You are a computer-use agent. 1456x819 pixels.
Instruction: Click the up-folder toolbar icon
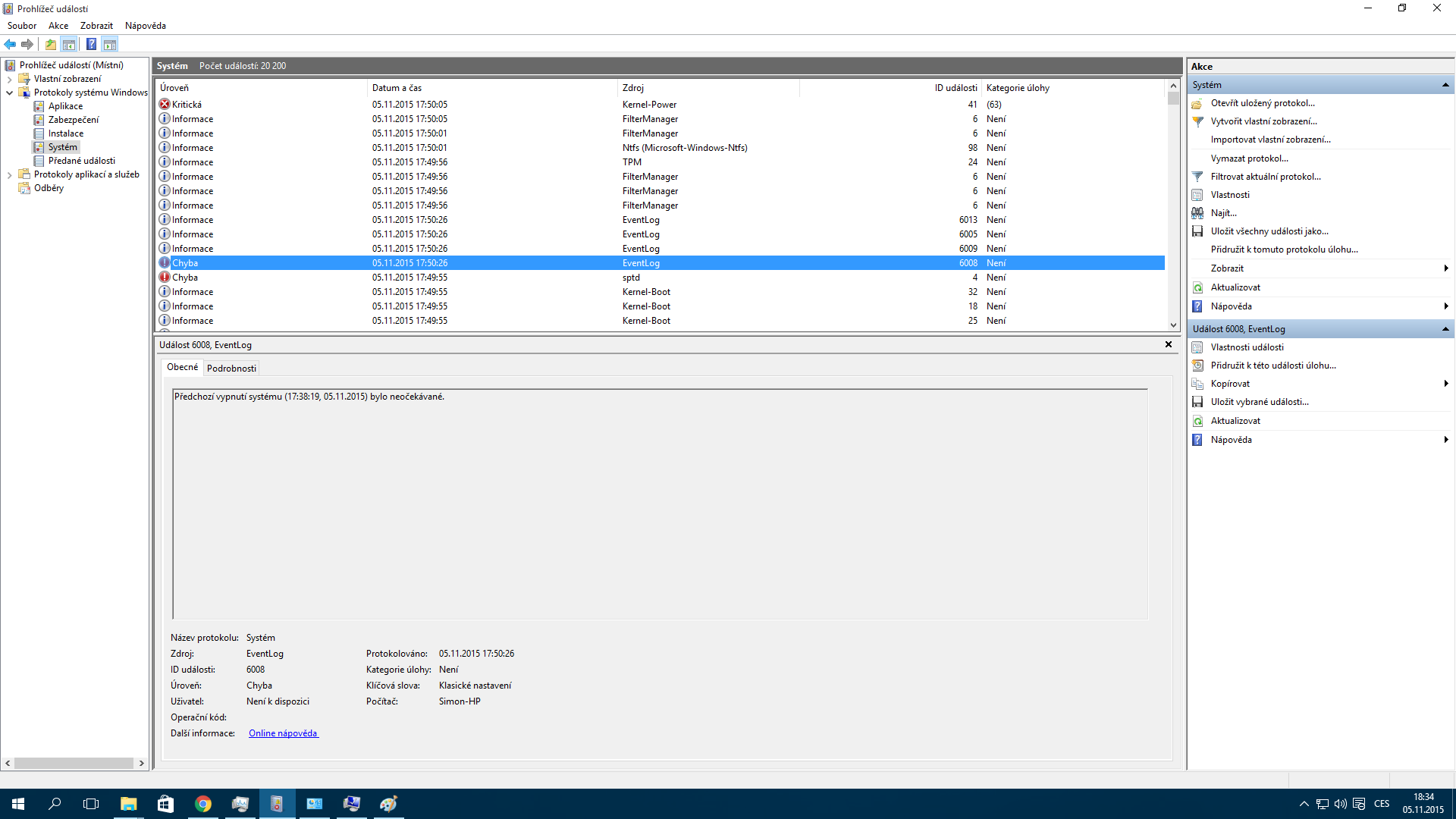(50, 44)
